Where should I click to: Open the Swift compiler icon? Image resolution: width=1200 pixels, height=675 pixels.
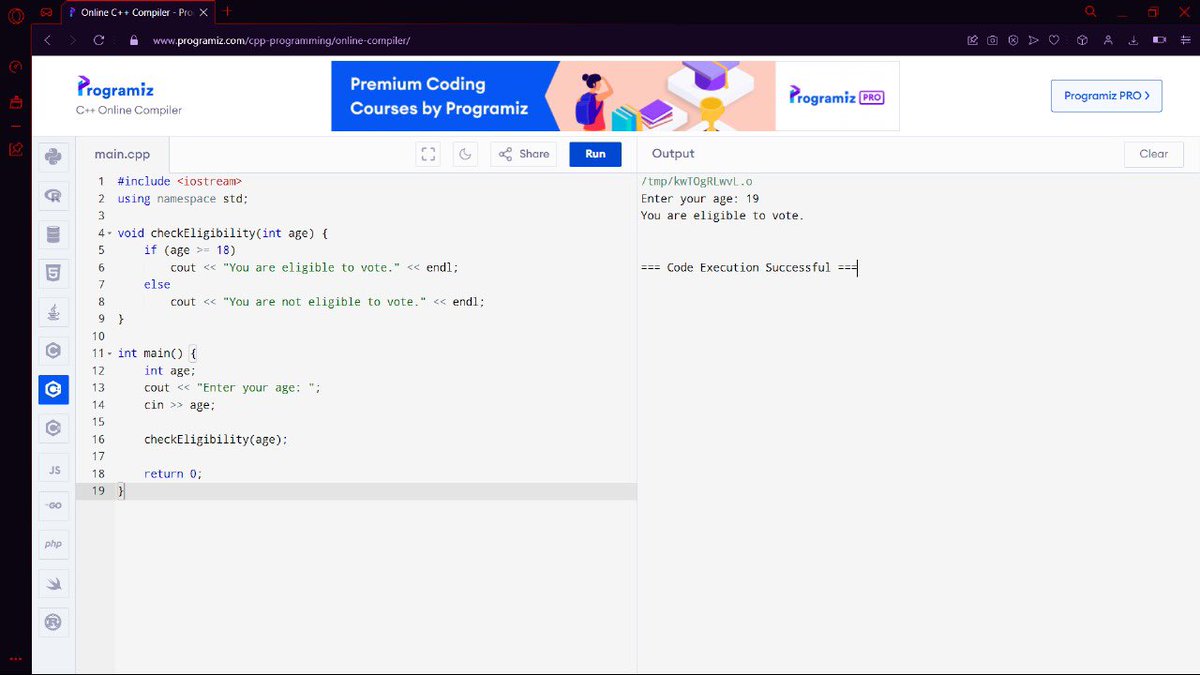point(53,583)
